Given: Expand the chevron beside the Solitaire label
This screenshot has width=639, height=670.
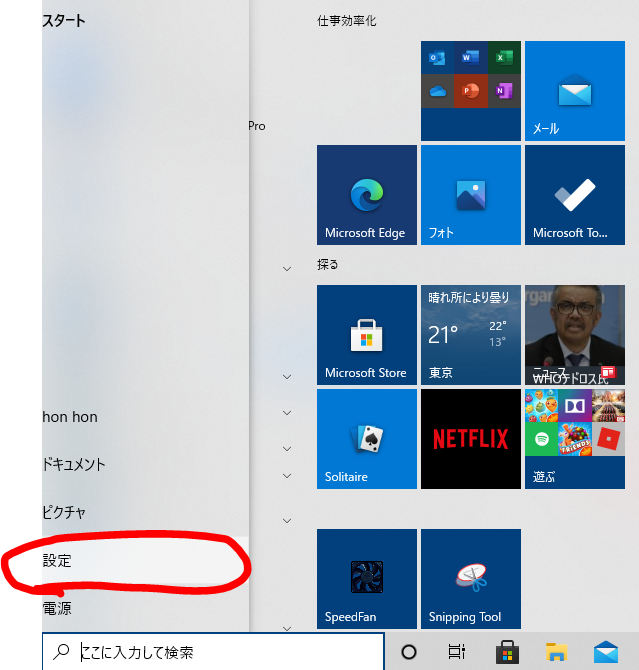Looking at the screenshot, I should pos(287,476).
